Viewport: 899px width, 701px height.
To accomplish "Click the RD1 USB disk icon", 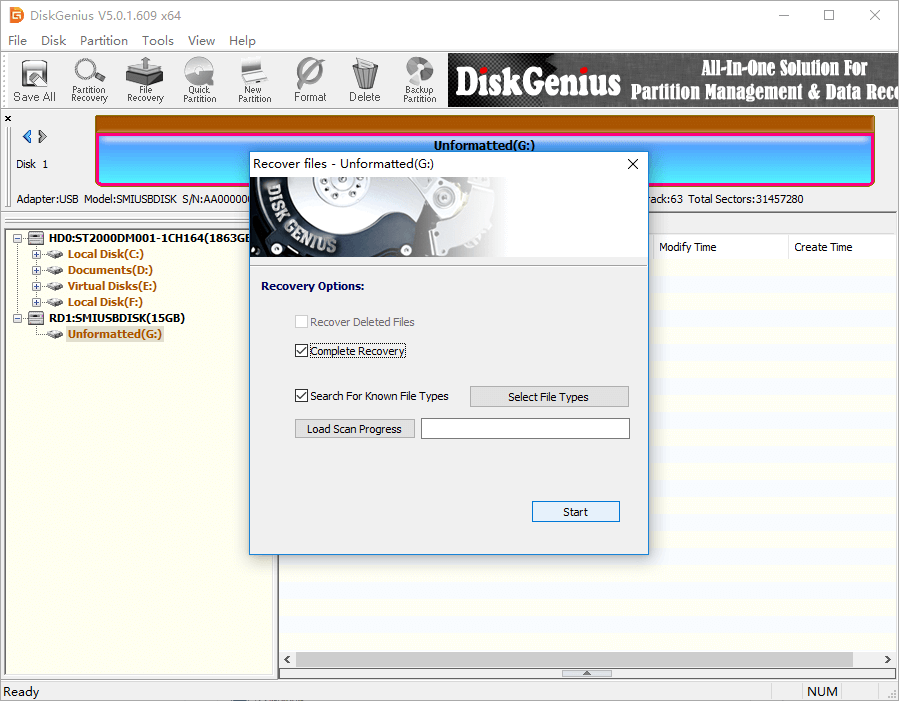I will [36, 318].
